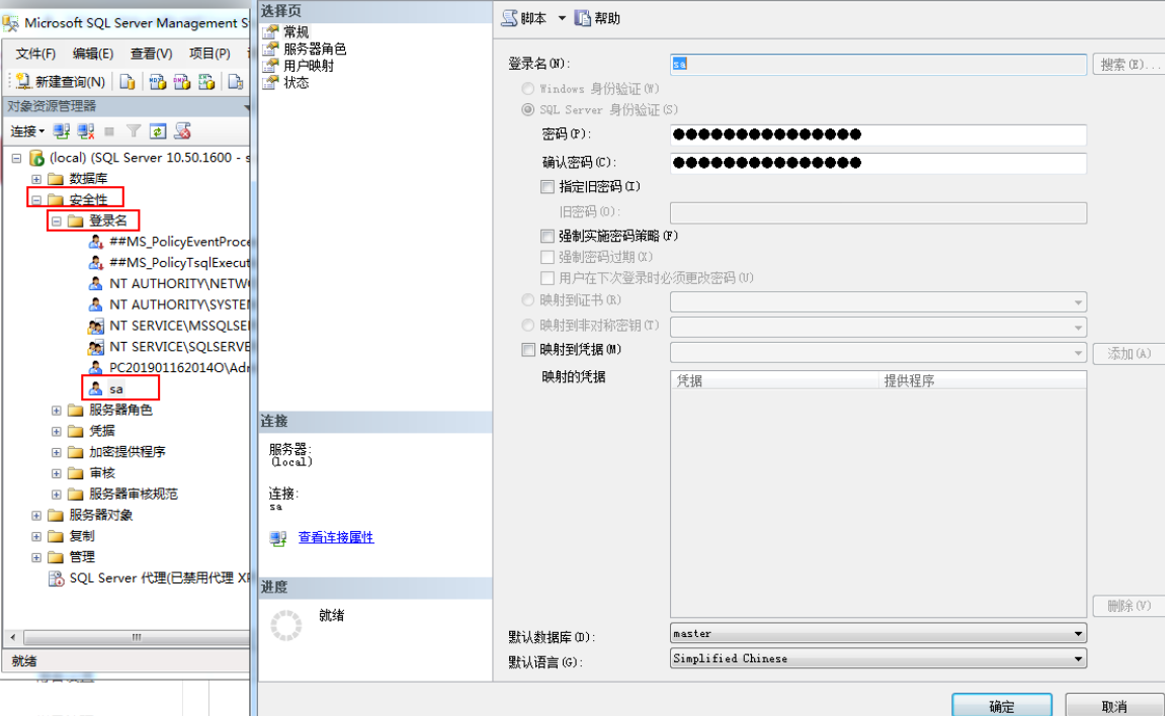Viewport: 1165px width, 716px height.
Task: Open the 默认数据库 master dropdown
Action: click(x=878, y=634)
